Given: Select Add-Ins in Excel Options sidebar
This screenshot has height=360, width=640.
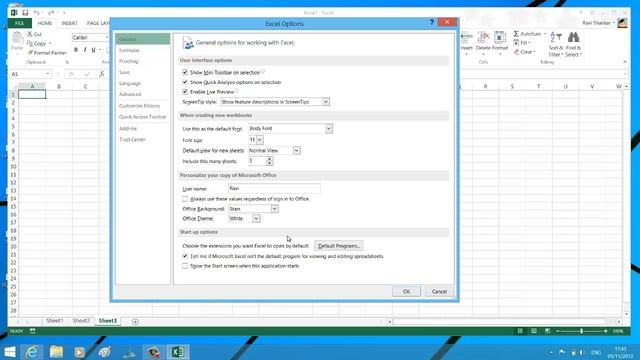Looking at the screenshot, I should 128,129.
